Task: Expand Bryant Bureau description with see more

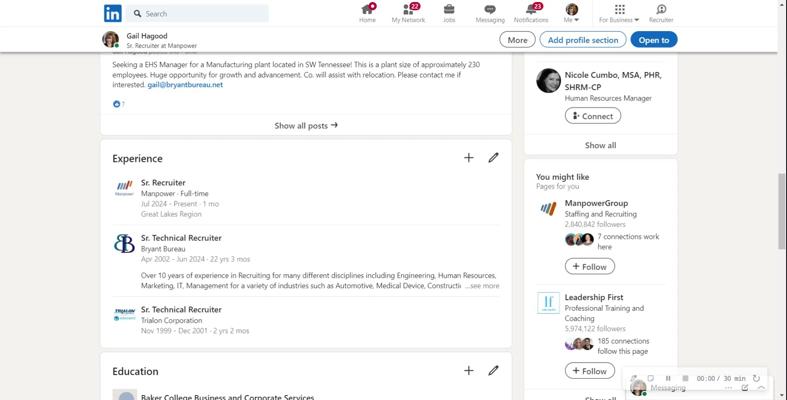Action: pos(482,286)
